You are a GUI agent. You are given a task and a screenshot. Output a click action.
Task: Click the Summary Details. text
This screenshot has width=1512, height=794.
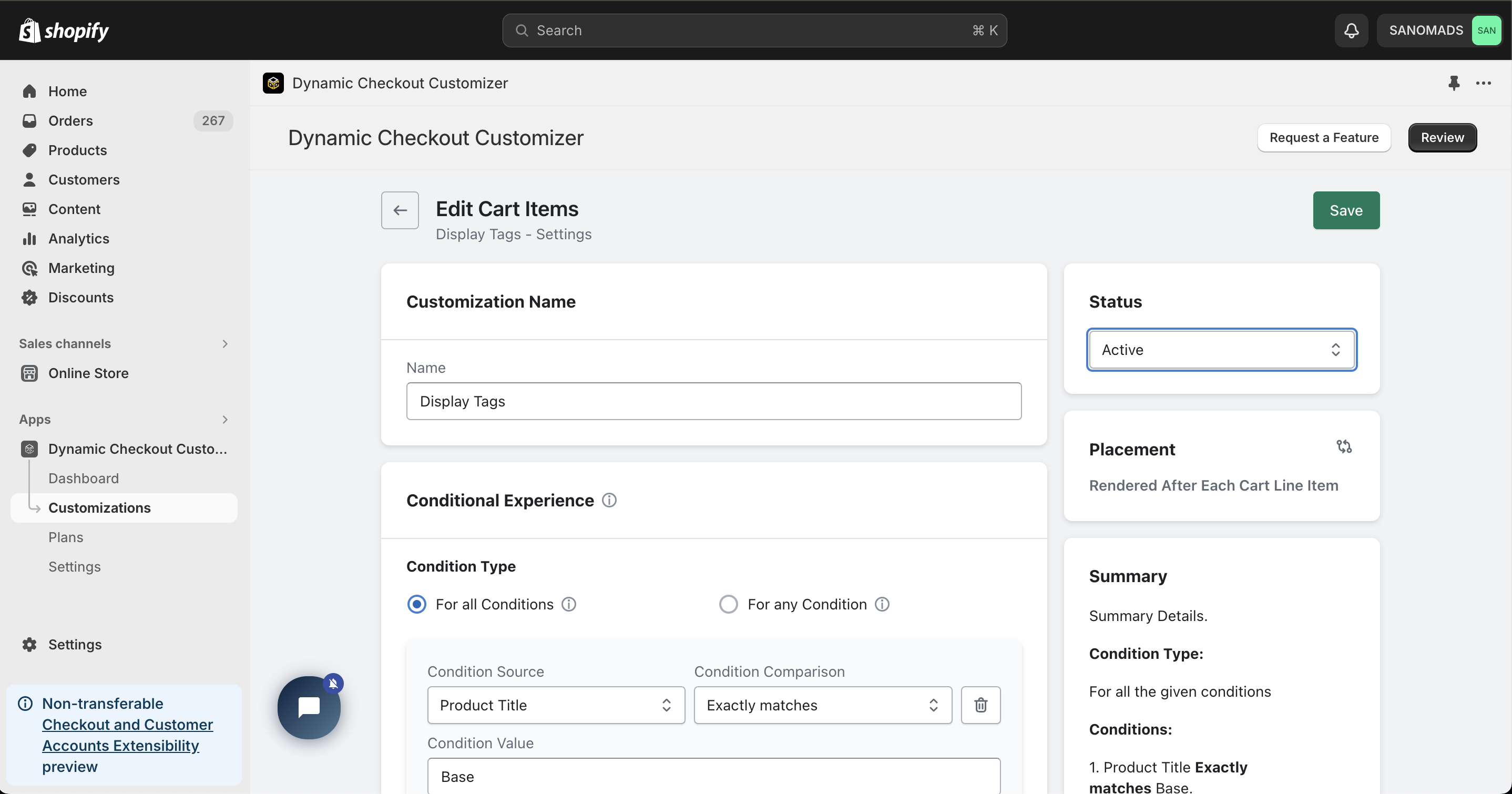(x=1148, y=615)
